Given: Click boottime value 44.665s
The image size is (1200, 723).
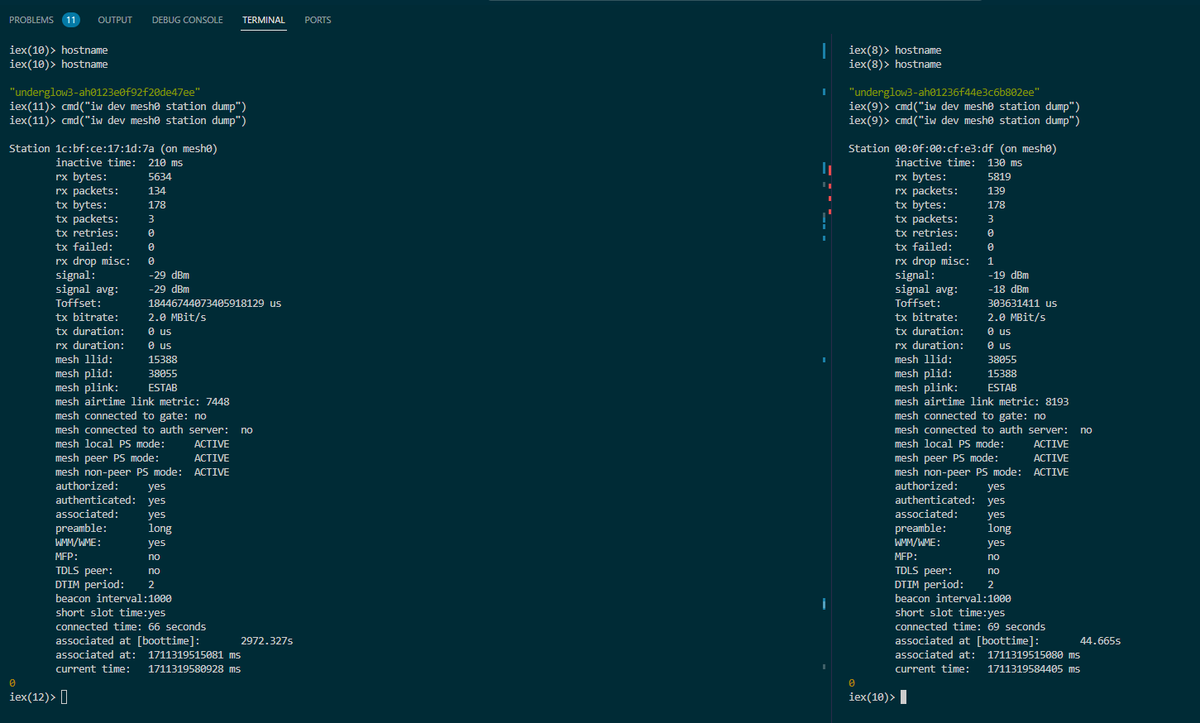Looking at the screenshot, I should [1100, 640].
